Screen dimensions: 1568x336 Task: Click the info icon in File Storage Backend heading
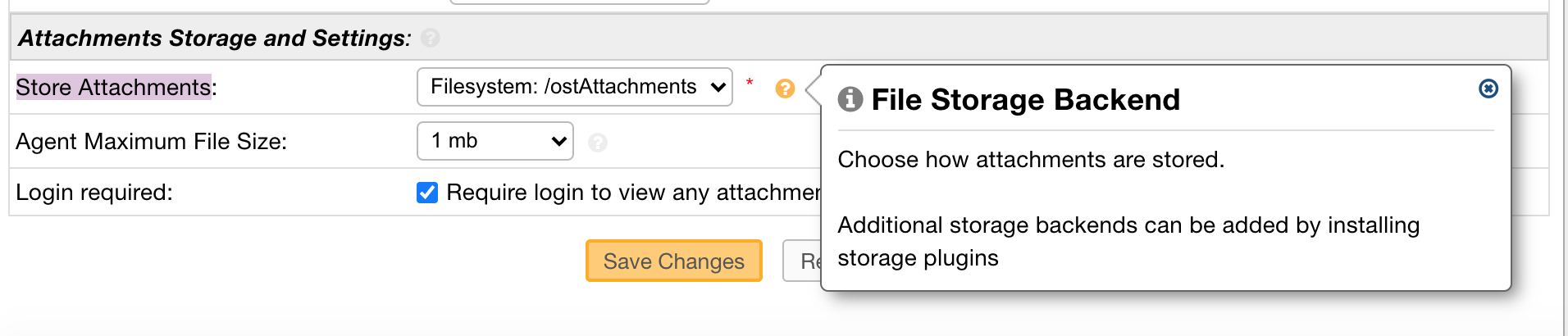point(850,99)
